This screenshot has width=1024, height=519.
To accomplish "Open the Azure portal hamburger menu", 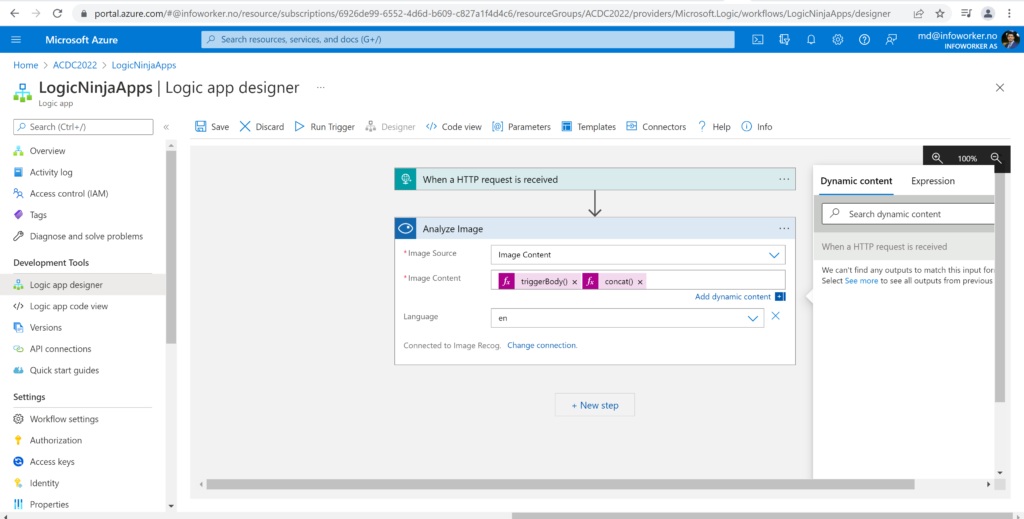I will 16,40.
